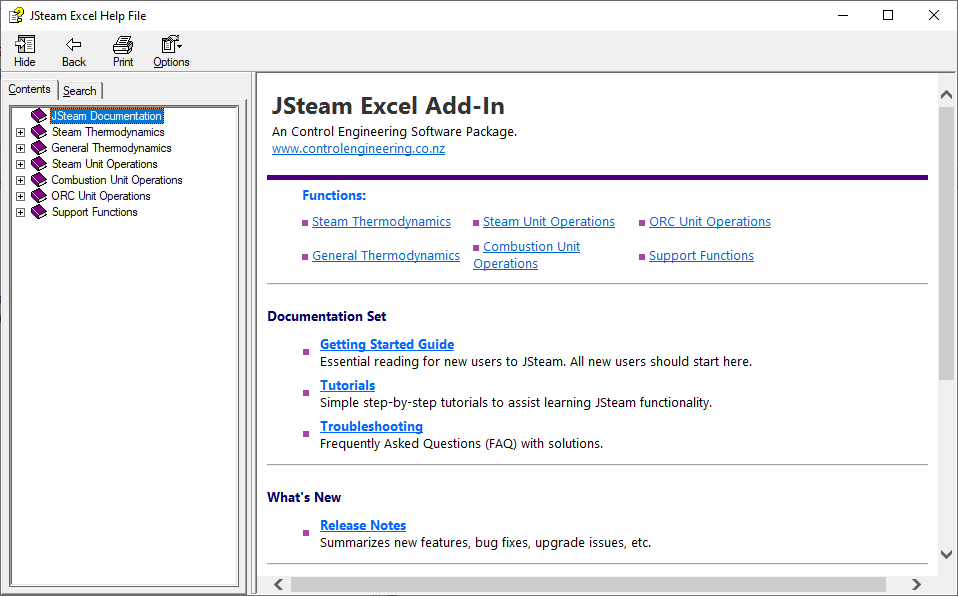This screenshot has width=958, height=596.
Task: Click the JSteam Documentation book icon
Action: pos(39,116)
